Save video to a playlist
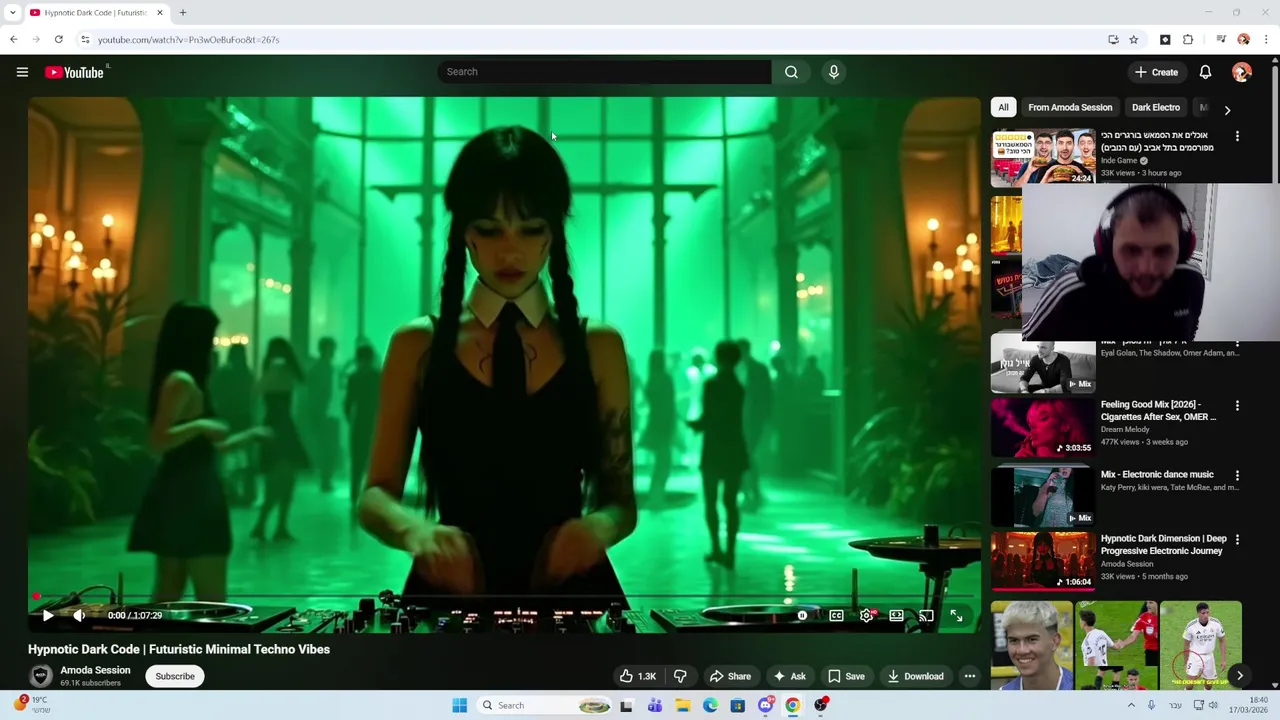Screen dimensions: 1280x720 tap(846, 676)
